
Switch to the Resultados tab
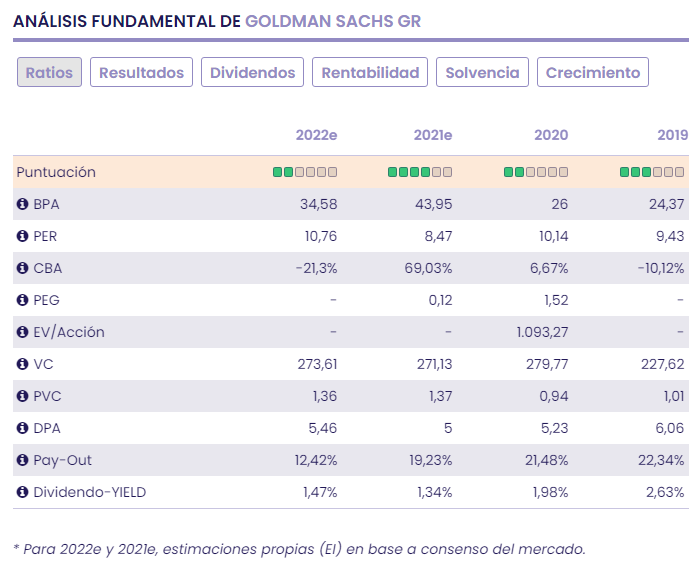141,72
